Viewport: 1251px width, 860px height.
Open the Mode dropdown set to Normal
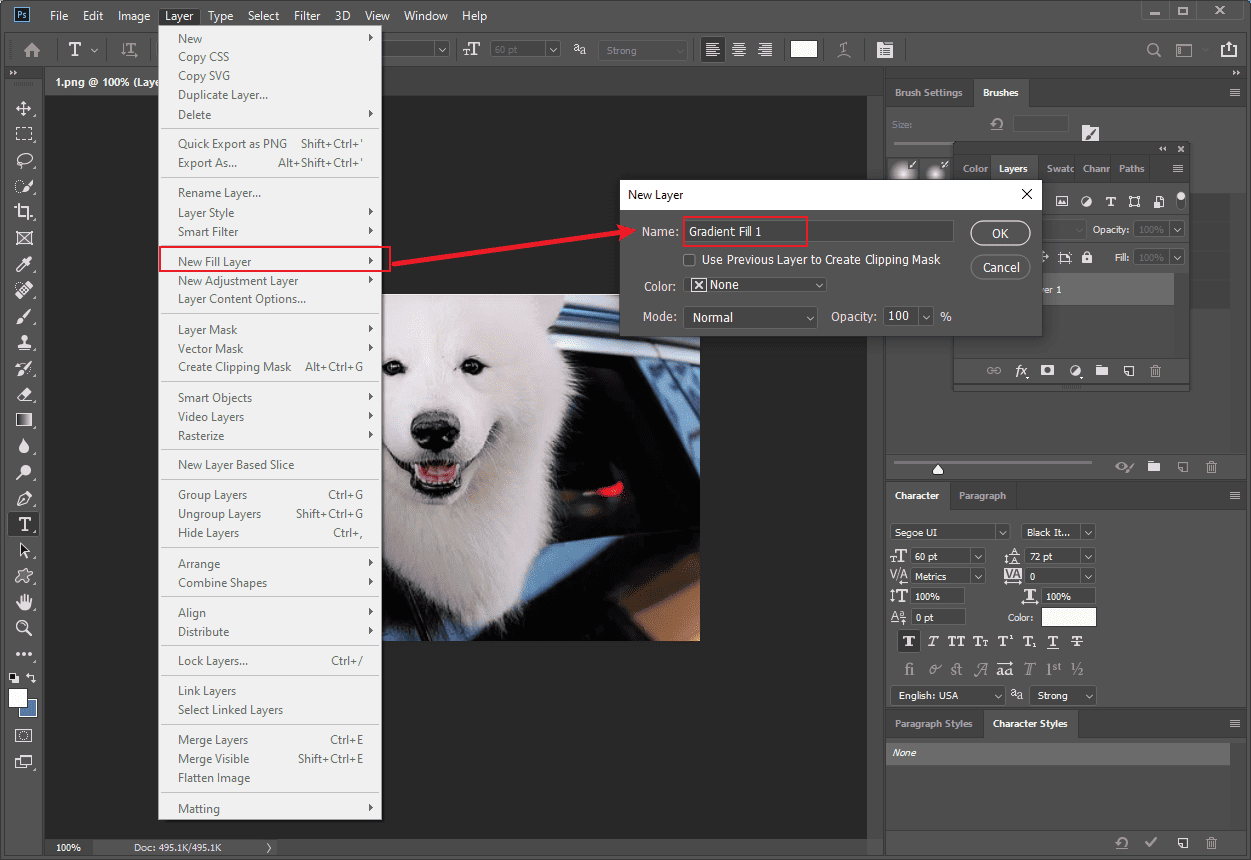[x=750, y=317]
